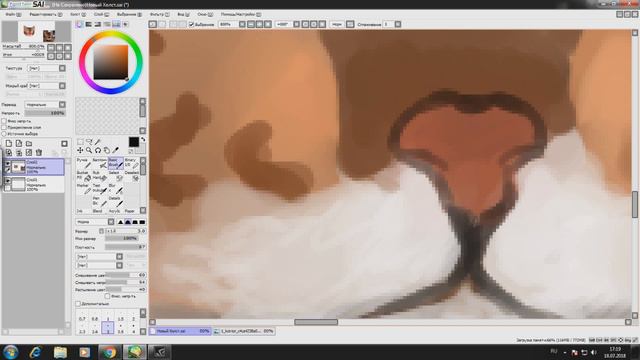
Task: Open the texture dropdown
Action: coord(62,68)
